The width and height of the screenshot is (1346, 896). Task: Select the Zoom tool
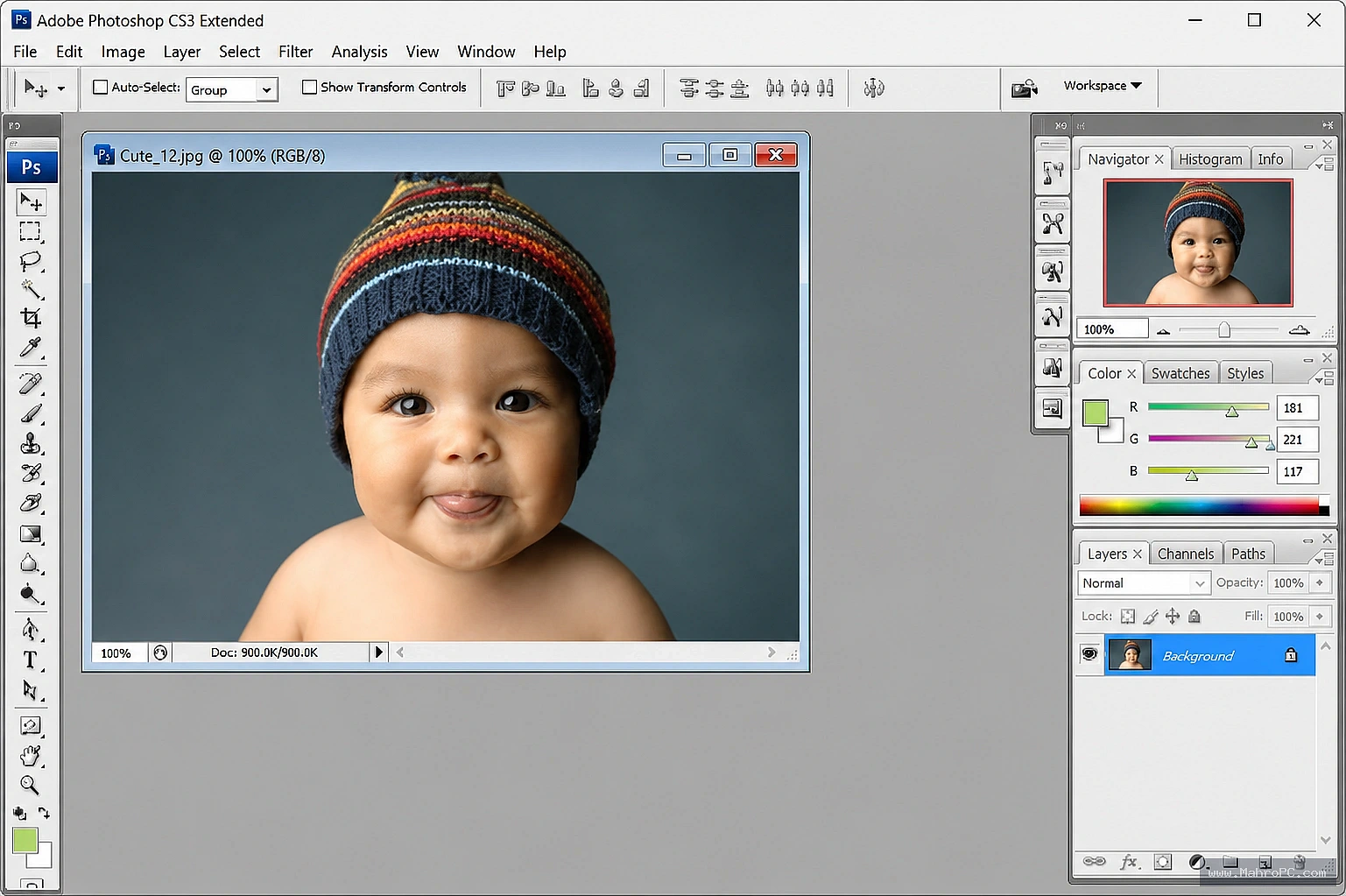(31, 785)
